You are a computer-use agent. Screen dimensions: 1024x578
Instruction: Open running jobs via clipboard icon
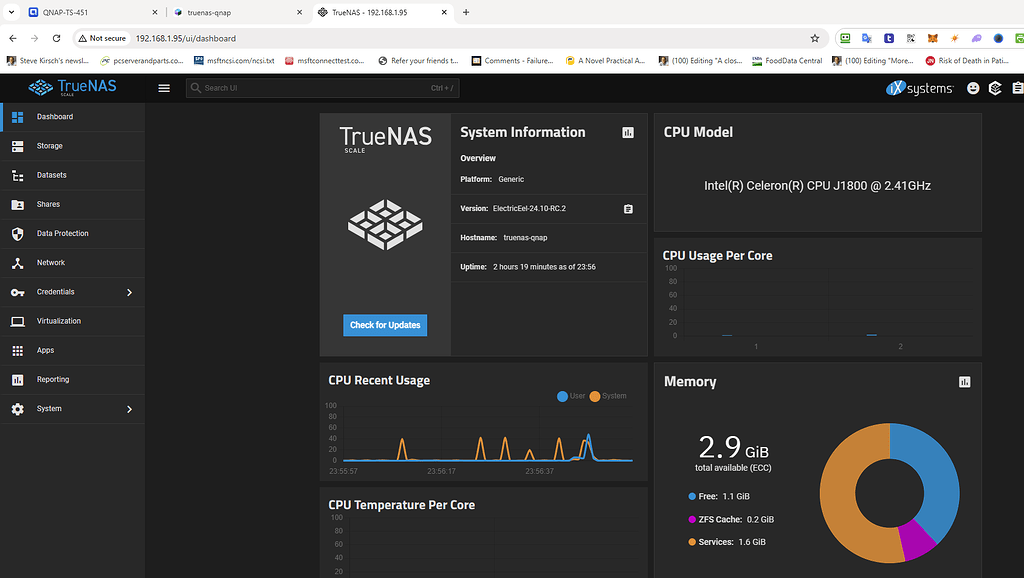pos(1018,88)
